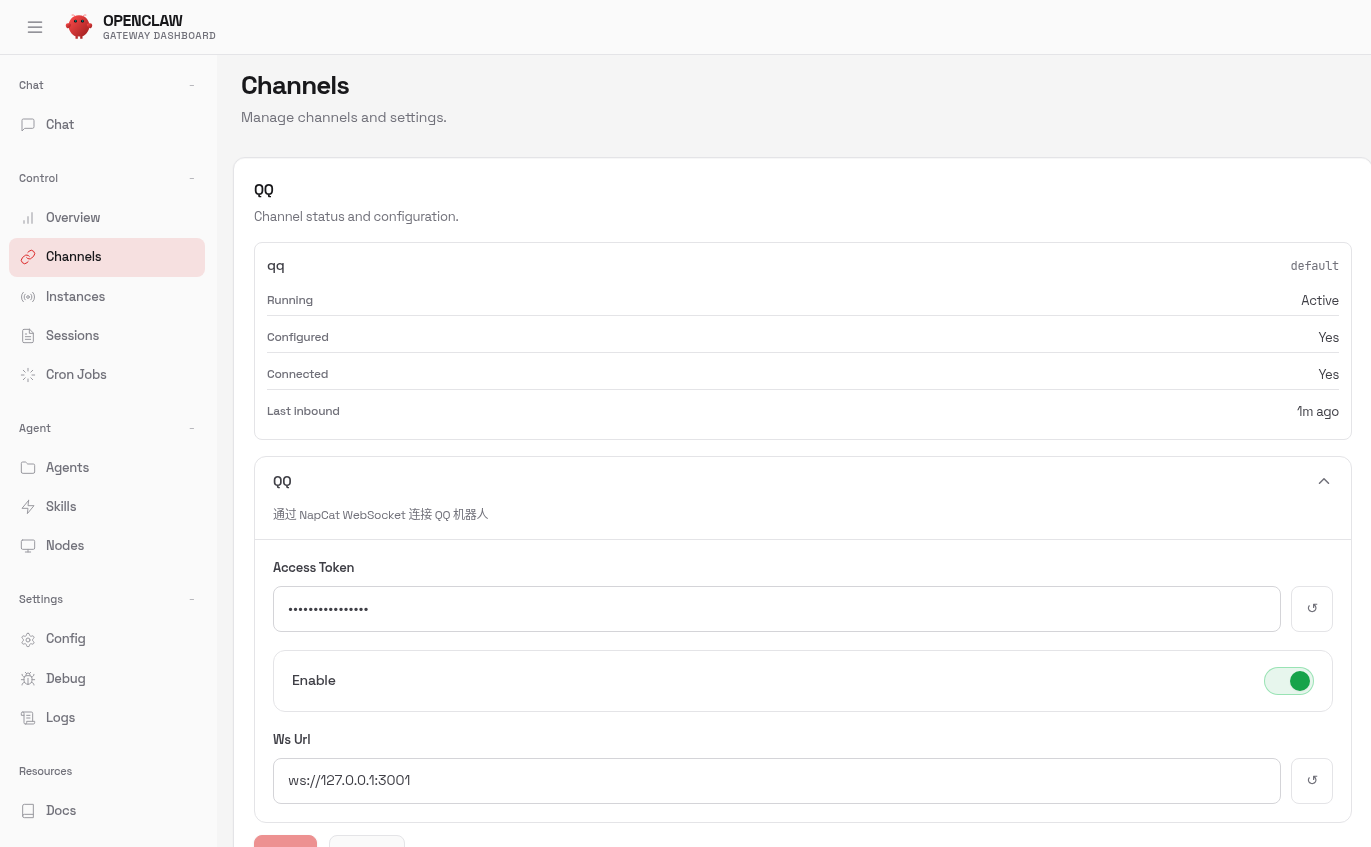
Task: Click the Channels link icon
Action: click(x=28, y=257)
